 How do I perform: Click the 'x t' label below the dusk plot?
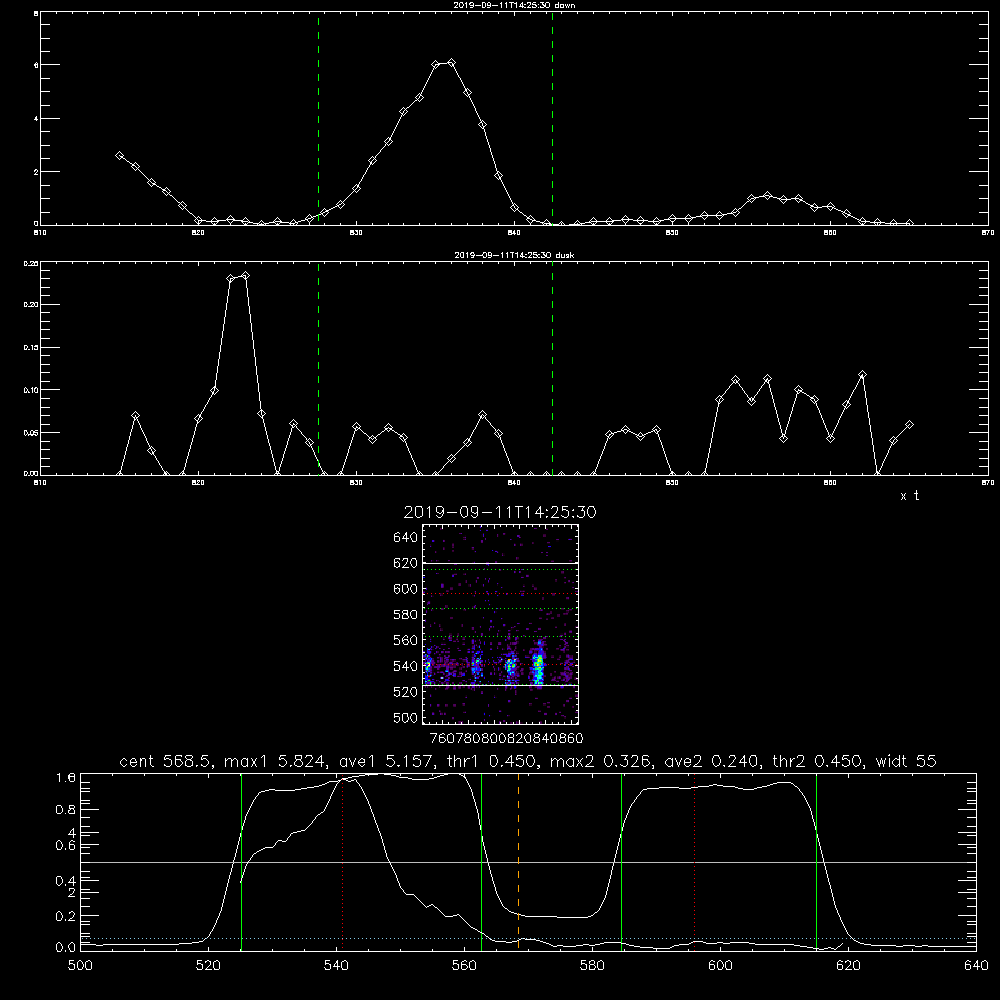(x=909, y=496)
